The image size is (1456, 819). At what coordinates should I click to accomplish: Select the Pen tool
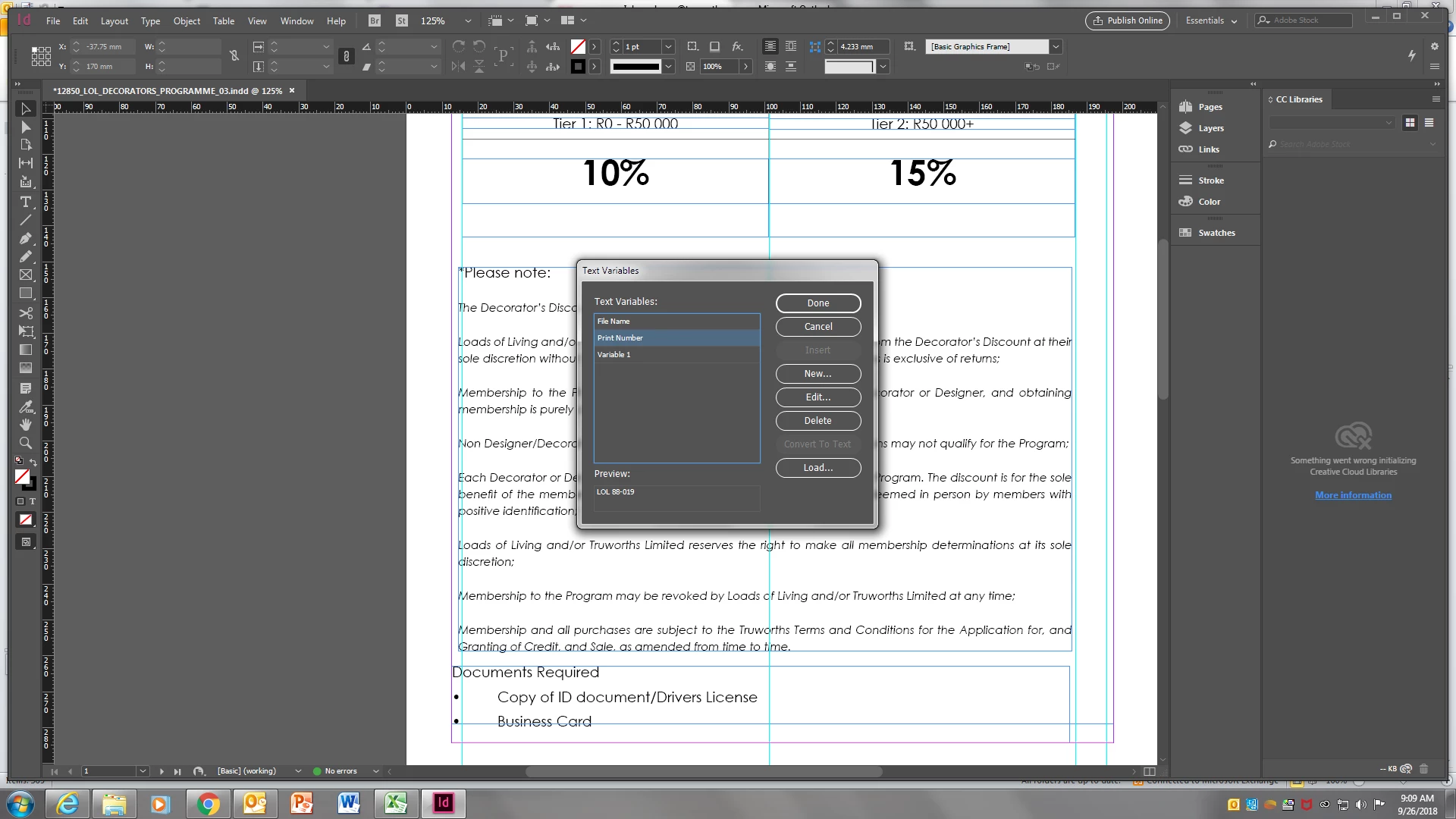25,238
